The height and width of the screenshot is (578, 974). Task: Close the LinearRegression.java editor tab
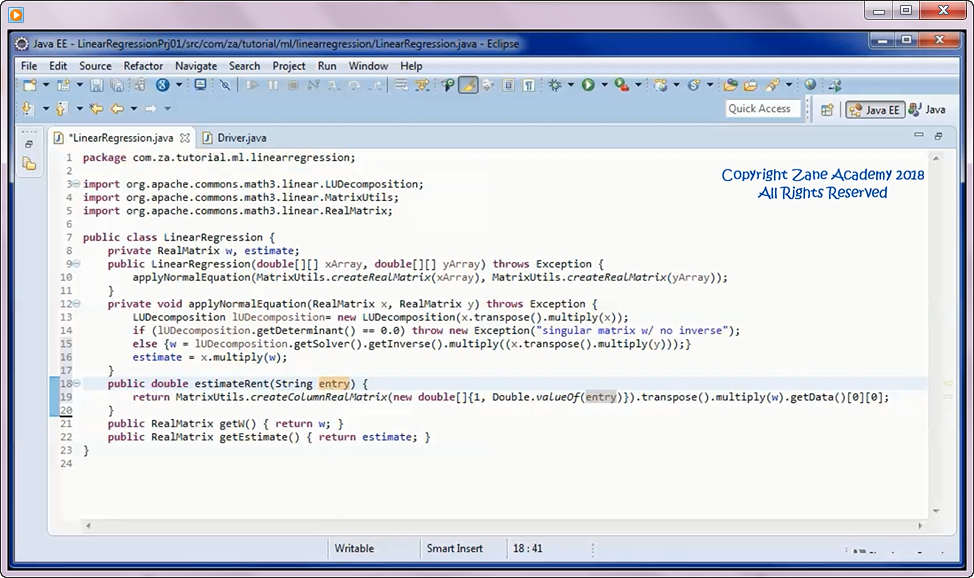coord(186,138)
